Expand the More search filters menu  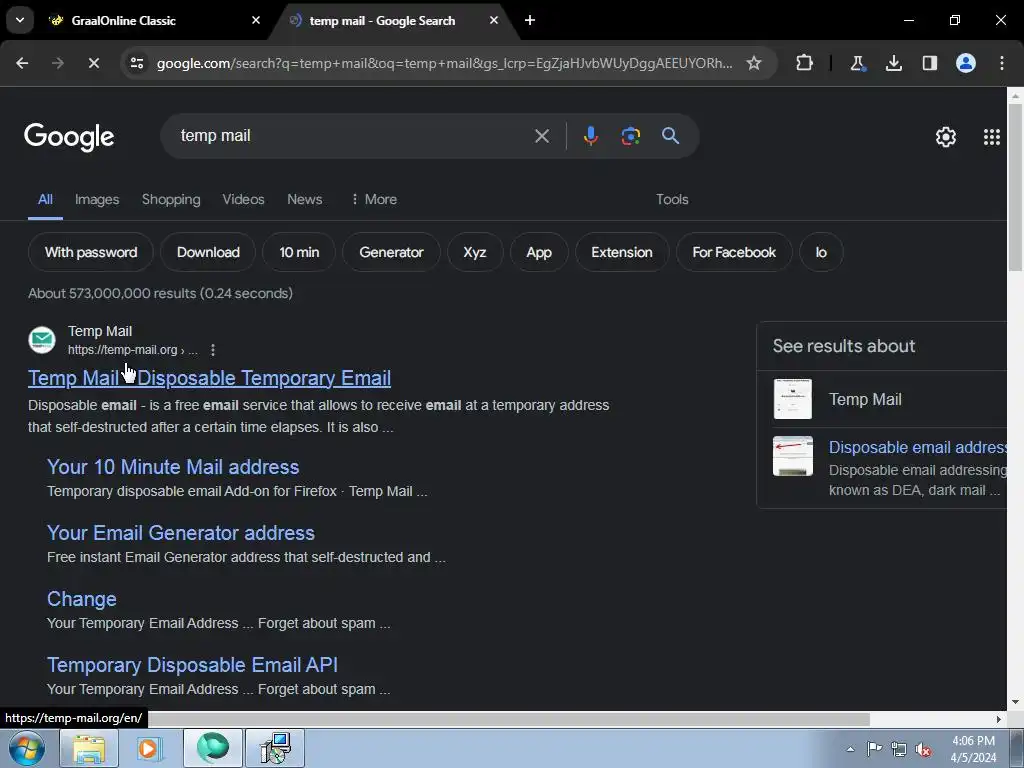[x=374, y=199]
